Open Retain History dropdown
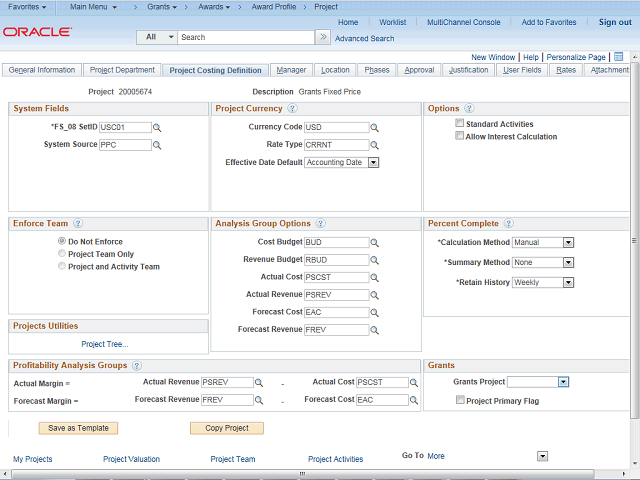The width and height of the screenshot is (640, 480). pos(567,282)
